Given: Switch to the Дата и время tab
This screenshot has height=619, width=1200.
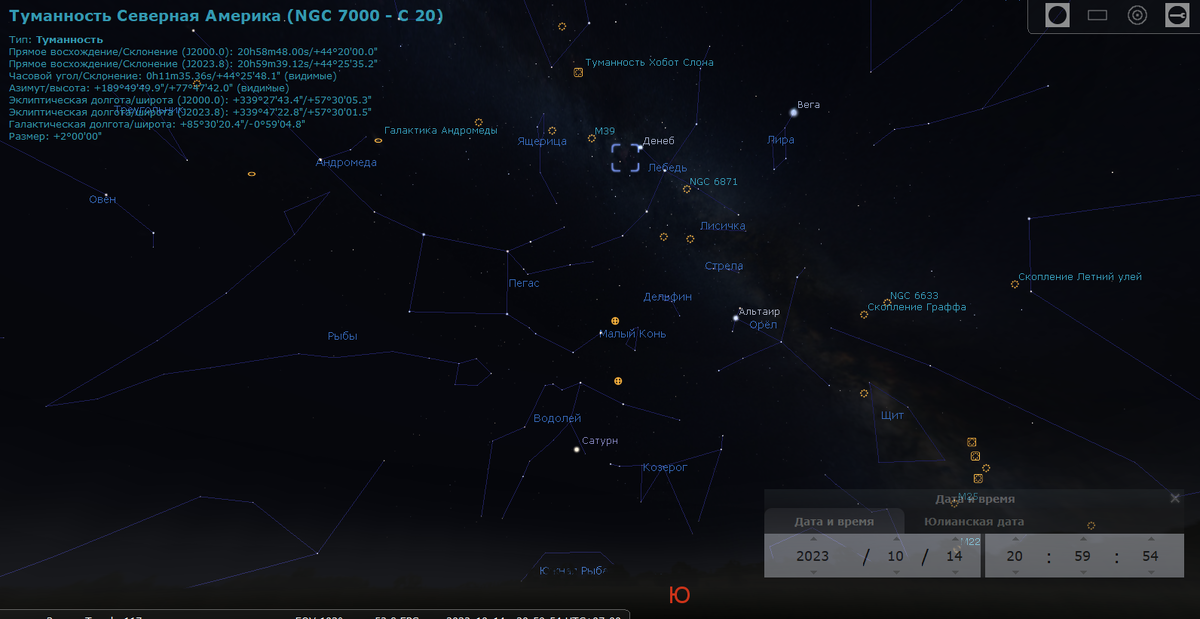Looking at the screenshot, I should tap(834, 521).
